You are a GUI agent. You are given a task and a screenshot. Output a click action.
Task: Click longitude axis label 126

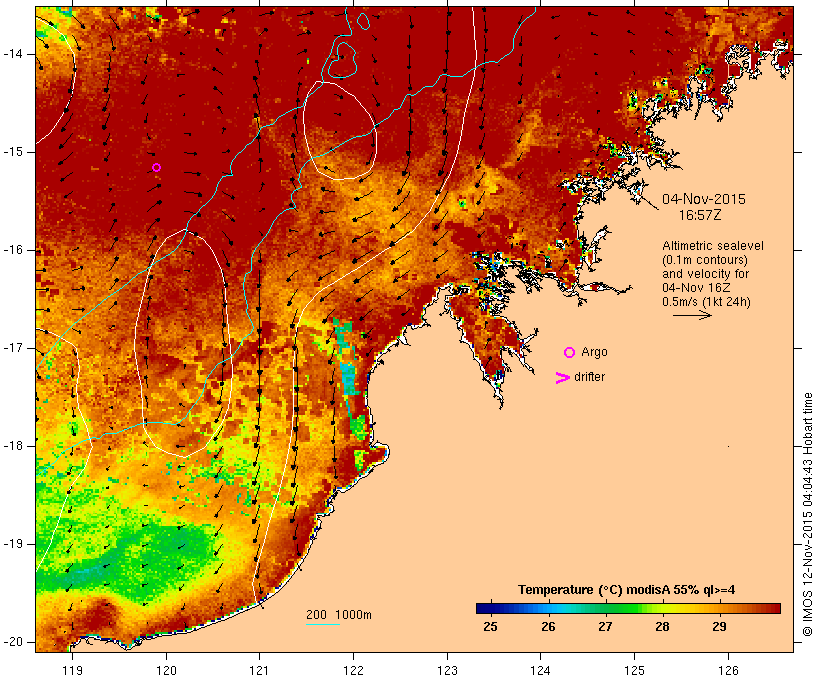[x=728, y=671]
